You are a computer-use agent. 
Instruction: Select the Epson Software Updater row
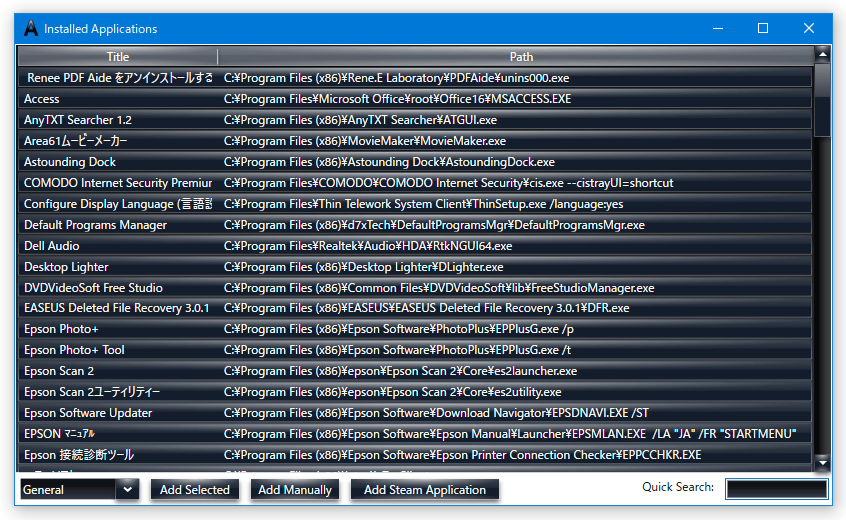click(415, 413)
